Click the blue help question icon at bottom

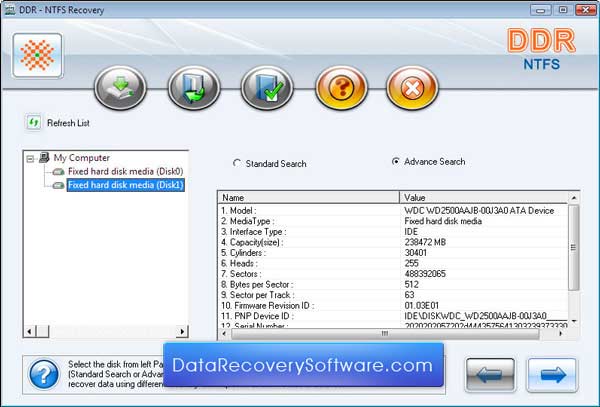click(x=44, y=374)
